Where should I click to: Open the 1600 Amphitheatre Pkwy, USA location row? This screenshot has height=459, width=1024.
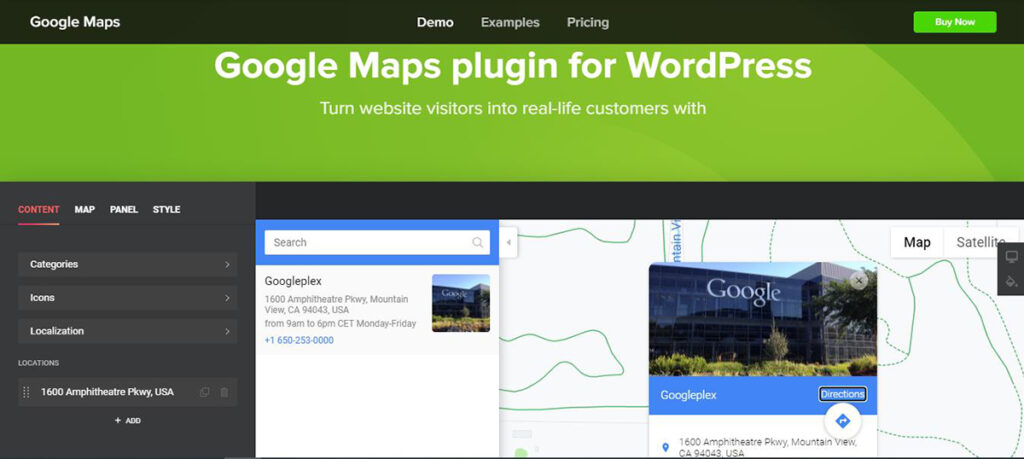point(127,392)
